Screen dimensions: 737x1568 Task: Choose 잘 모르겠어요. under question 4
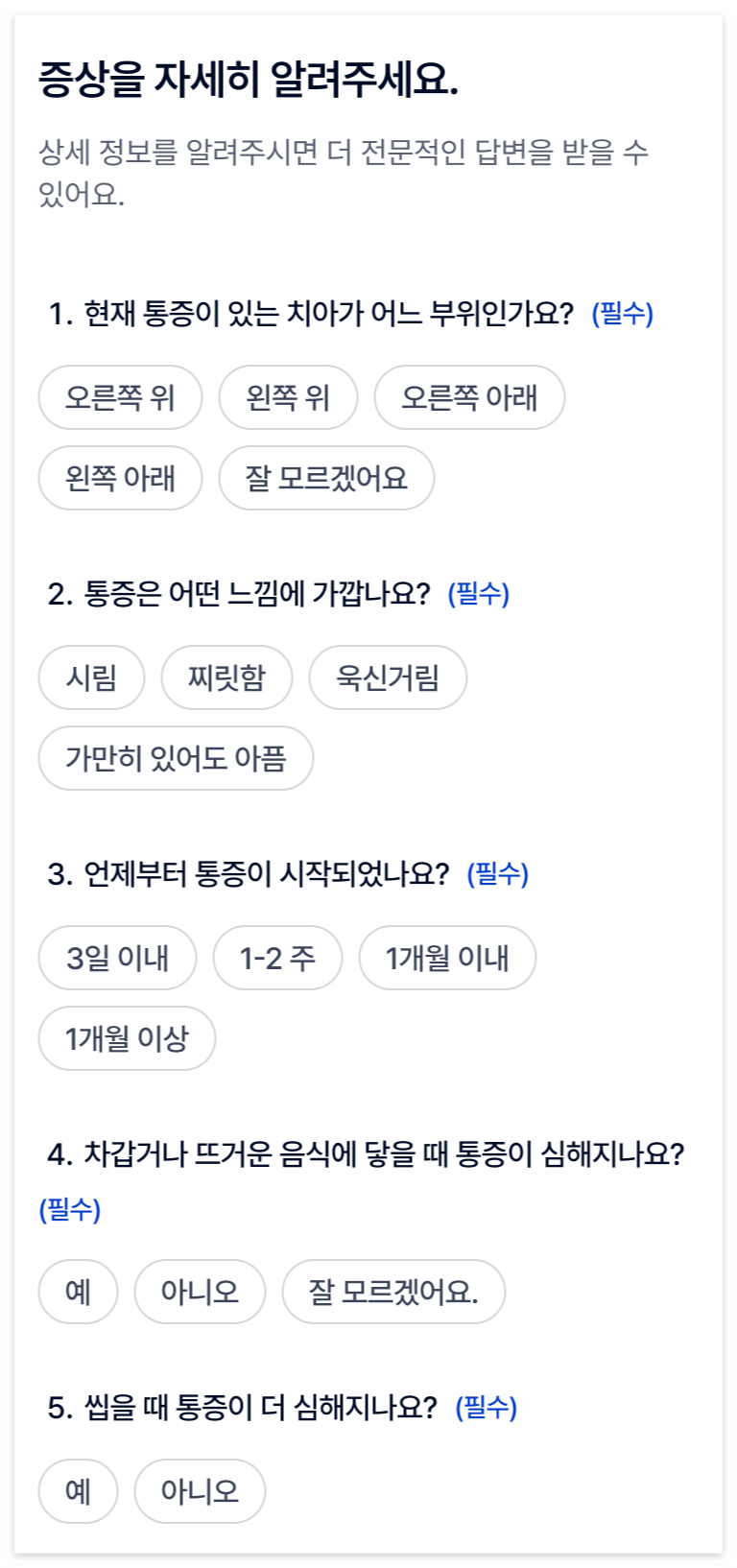coord(393,1292)
